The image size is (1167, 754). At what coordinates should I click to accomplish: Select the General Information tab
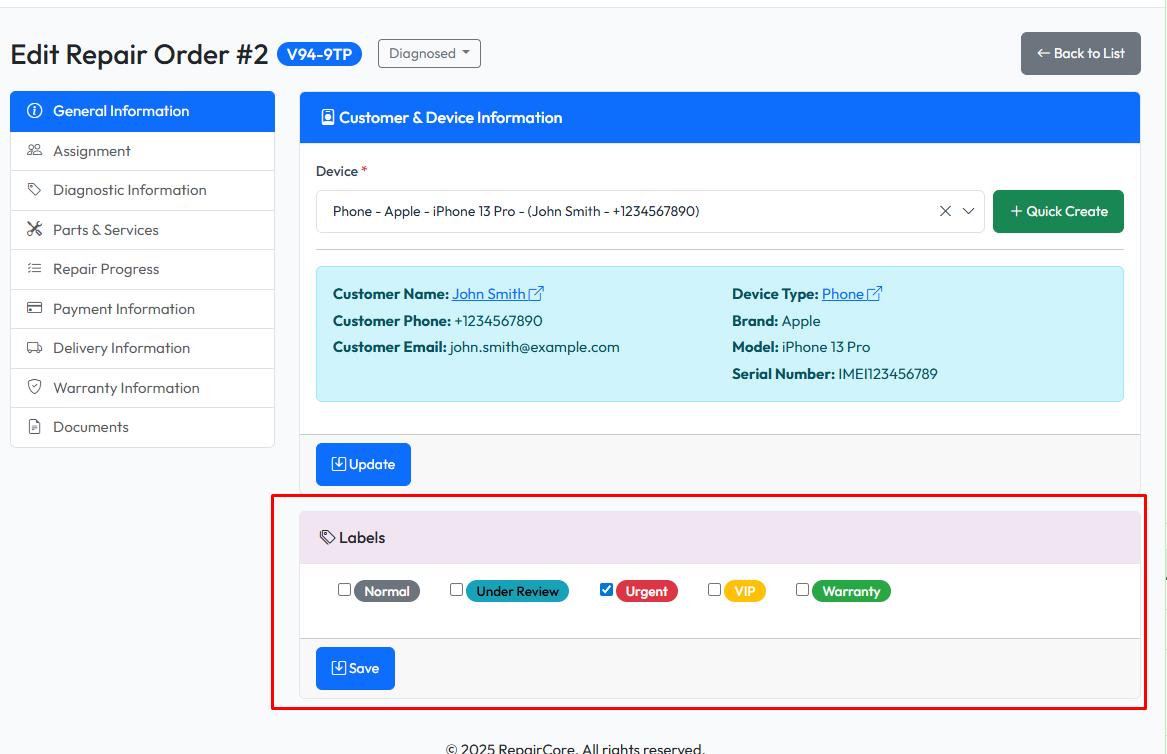[x=121, y=111]
